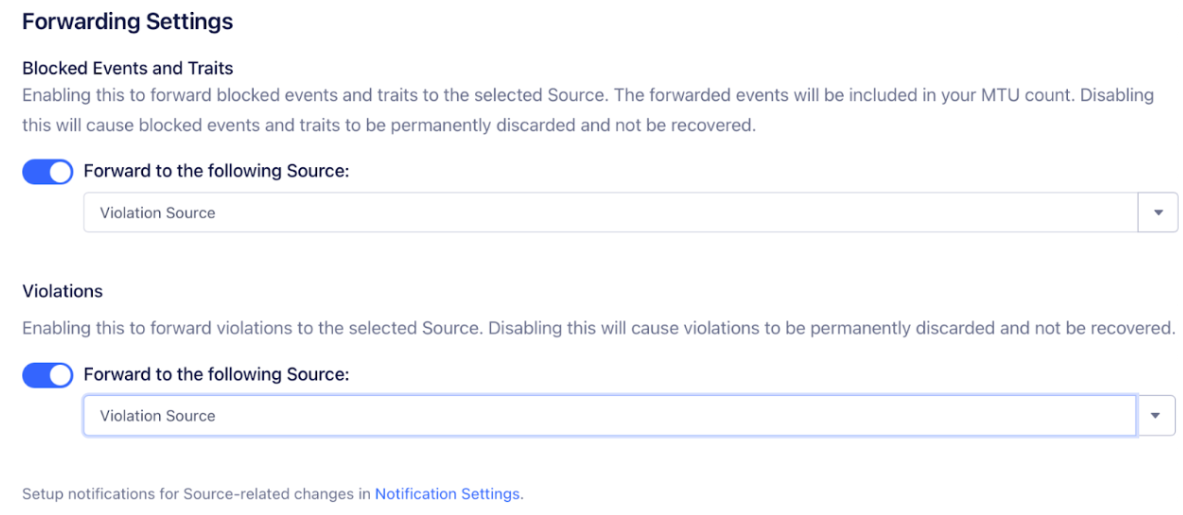This screenshot has height=515, width=1183.
Task: Click the Forwarding Settings heading
Action: click(127, 21)
